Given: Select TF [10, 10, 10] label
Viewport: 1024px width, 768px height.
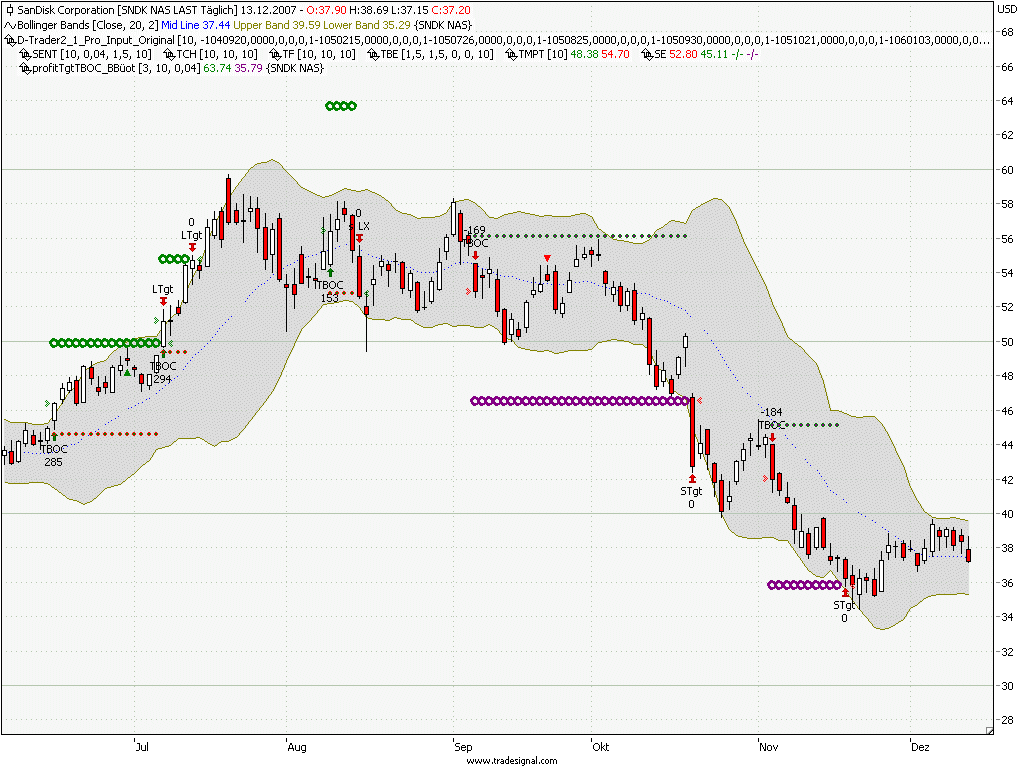Looking at the screenshot, I should pyautogui.click(x=319, y=54).
